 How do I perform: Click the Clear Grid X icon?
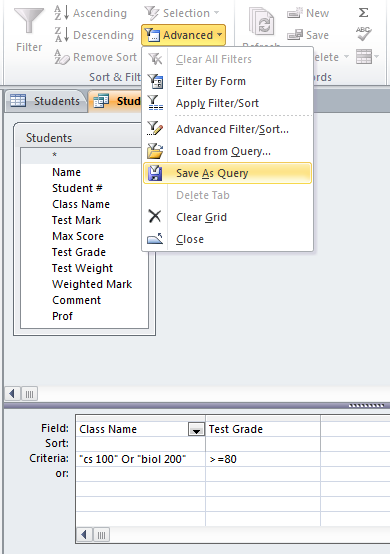pyautogui.click(x=155, y=216)
